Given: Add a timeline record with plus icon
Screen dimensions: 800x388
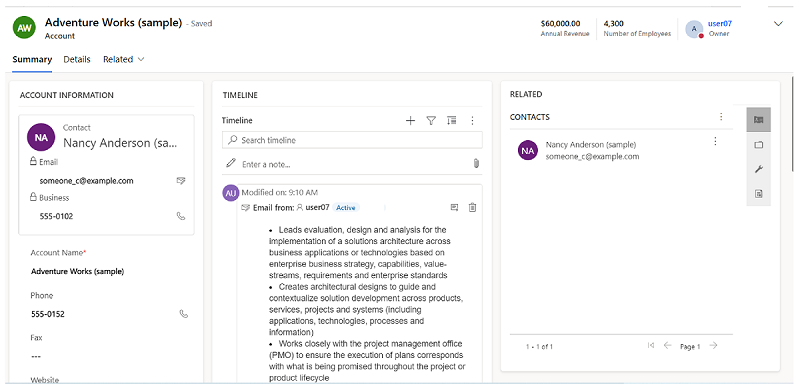Looking at the screenshot, I should (410, 120).
